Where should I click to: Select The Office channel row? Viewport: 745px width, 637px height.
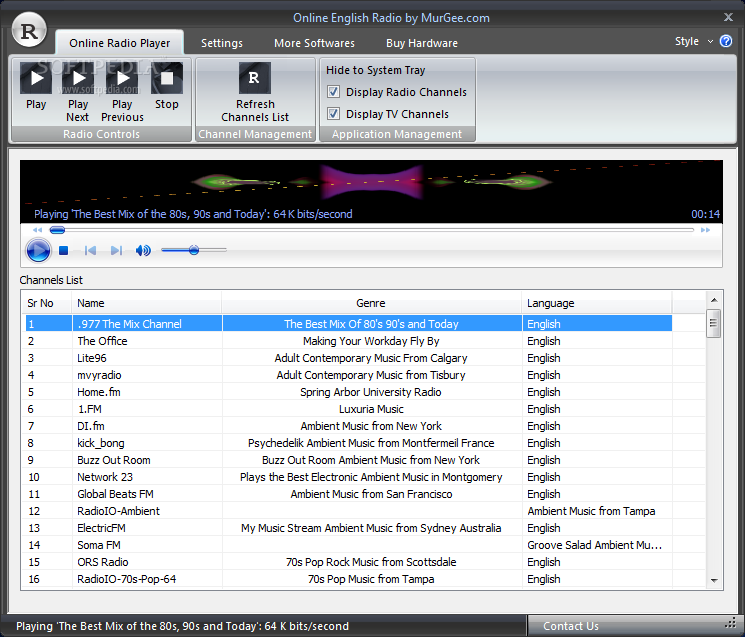(348, 341)
